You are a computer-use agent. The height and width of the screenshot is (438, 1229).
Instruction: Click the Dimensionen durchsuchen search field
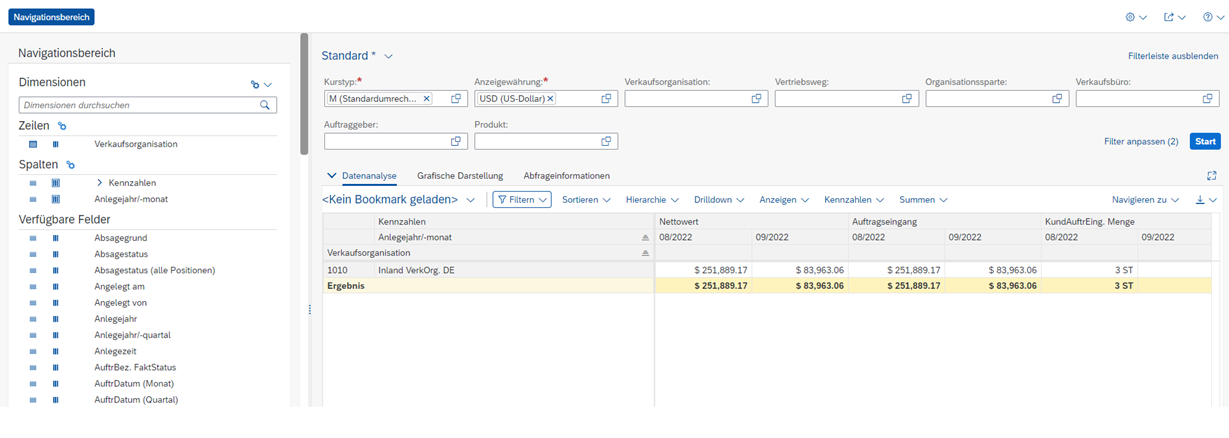138,105
